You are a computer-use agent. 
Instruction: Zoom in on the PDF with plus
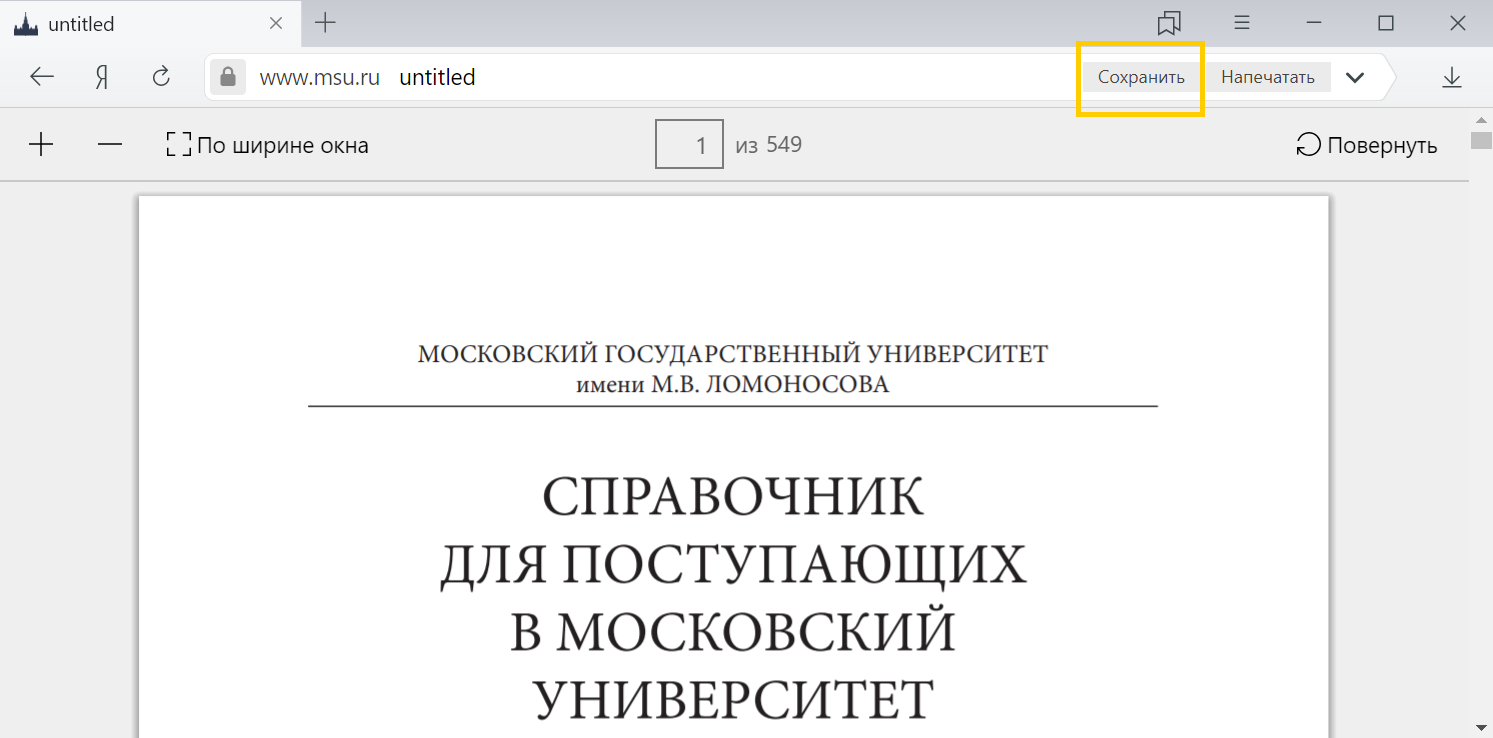[41, 145]
